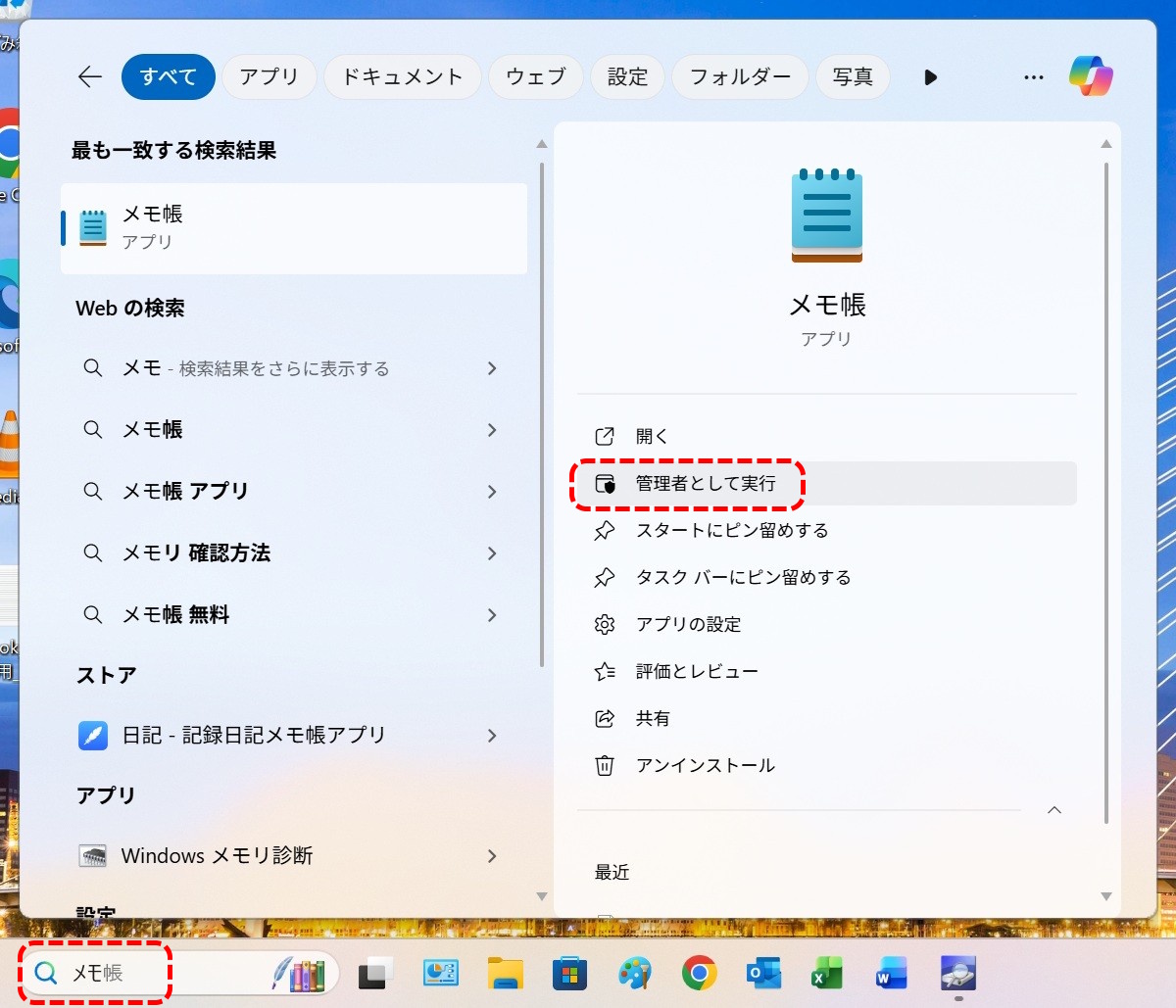Screen dimensions: 1176x1008
Task: Launch Microsoft Store from the taskbar
Action: 570,974
